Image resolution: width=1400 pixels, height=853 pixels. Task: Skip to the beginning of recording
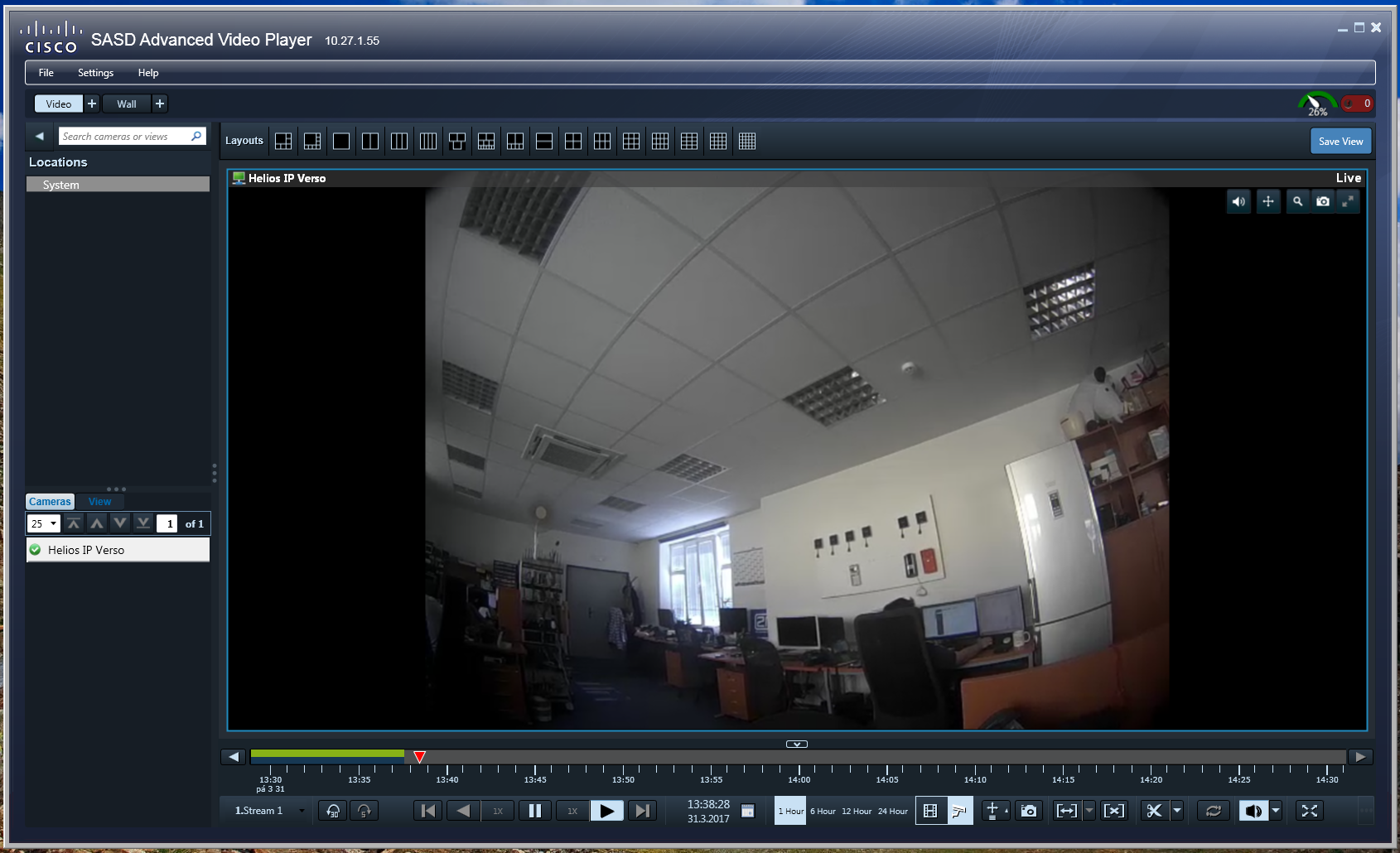(x=427, y=811)
